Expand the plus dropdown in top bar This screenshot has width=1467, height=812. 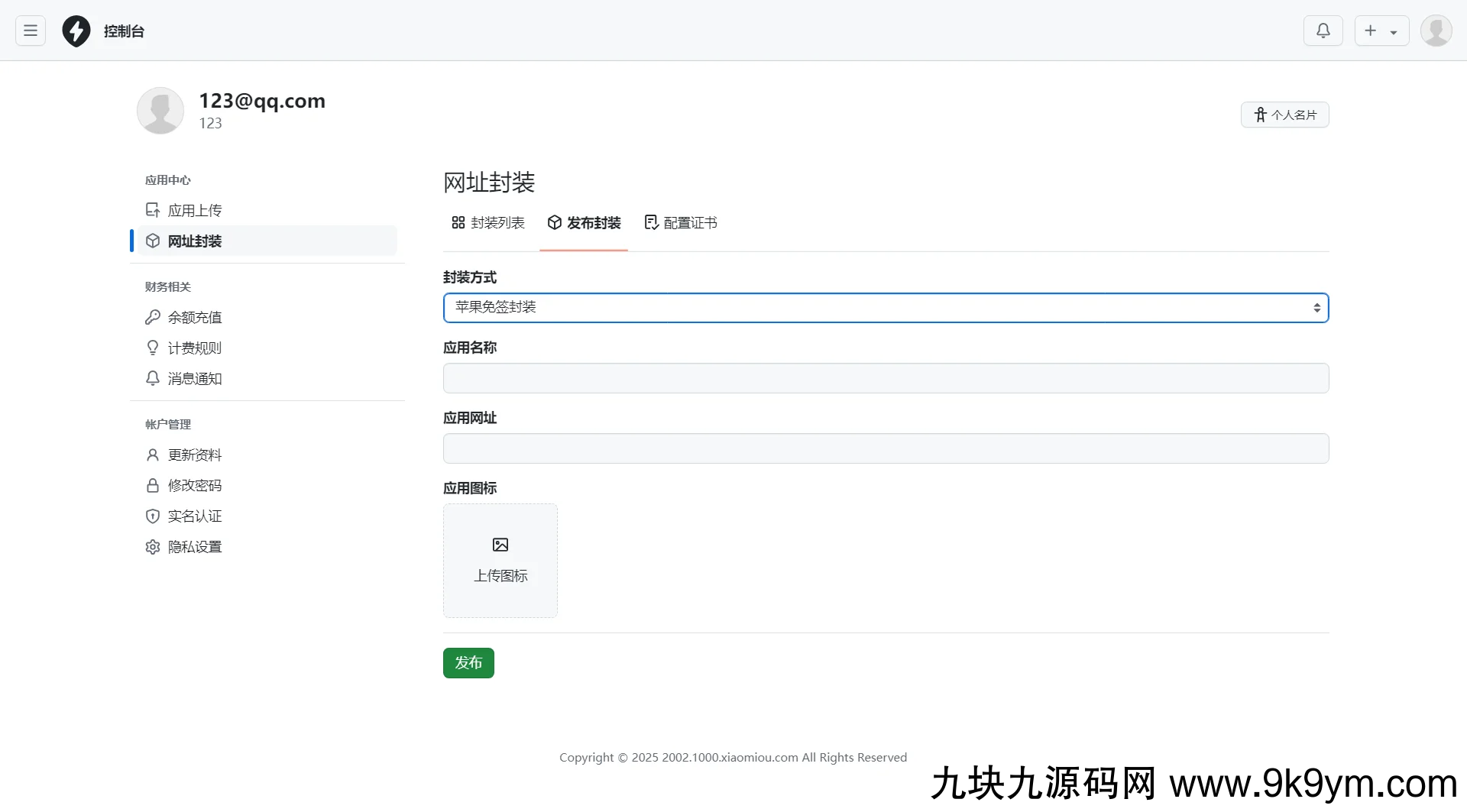1381,31
